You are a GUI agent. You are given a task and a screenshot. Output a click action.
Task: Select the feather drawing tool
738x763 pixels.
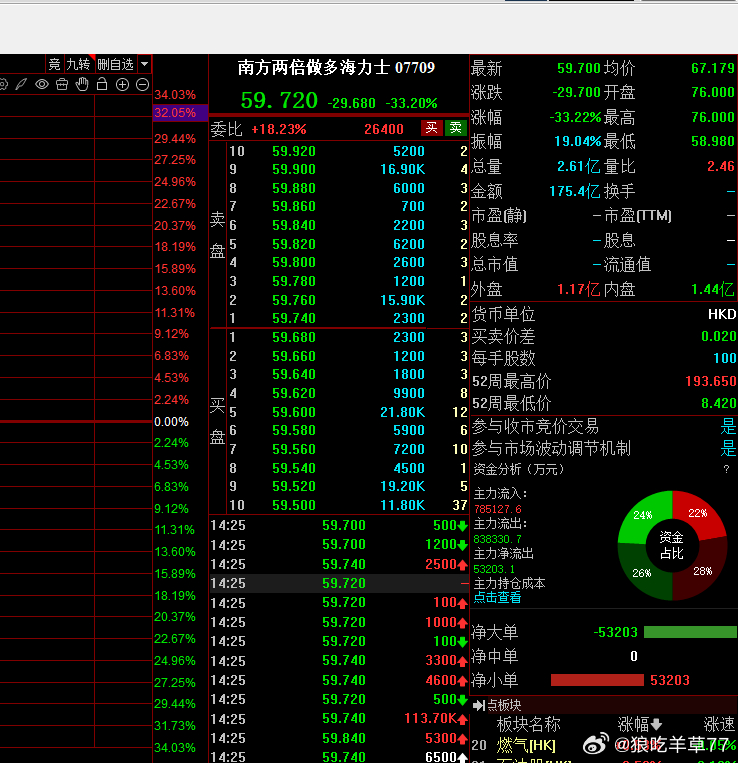(x=21, y=85)
